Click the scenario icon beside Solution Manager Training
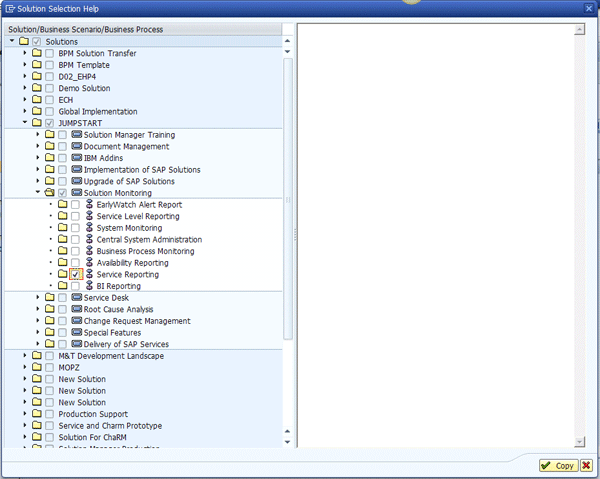This screenshot has height=479, width=600. (77, 134)
